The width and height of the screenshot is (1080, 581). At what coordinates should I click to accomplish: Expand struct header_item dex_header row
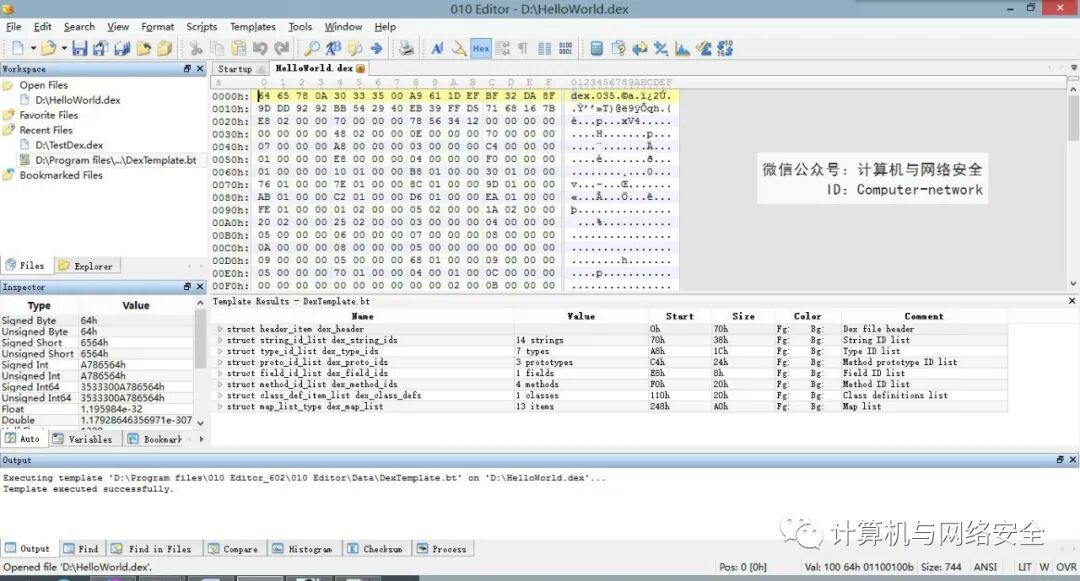pyautogui.click(x=220, y=329)
